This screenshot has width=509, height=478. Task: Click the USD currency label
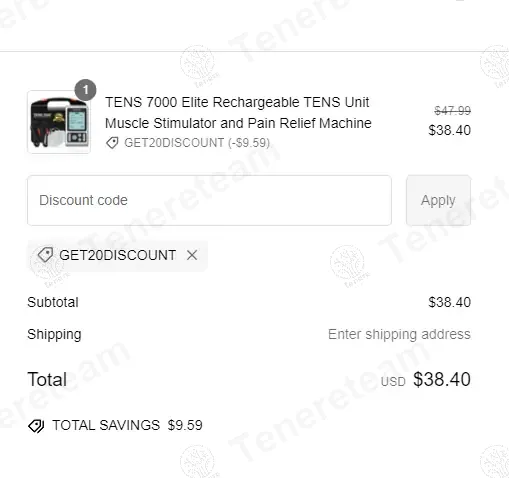[x=393, y=382]
